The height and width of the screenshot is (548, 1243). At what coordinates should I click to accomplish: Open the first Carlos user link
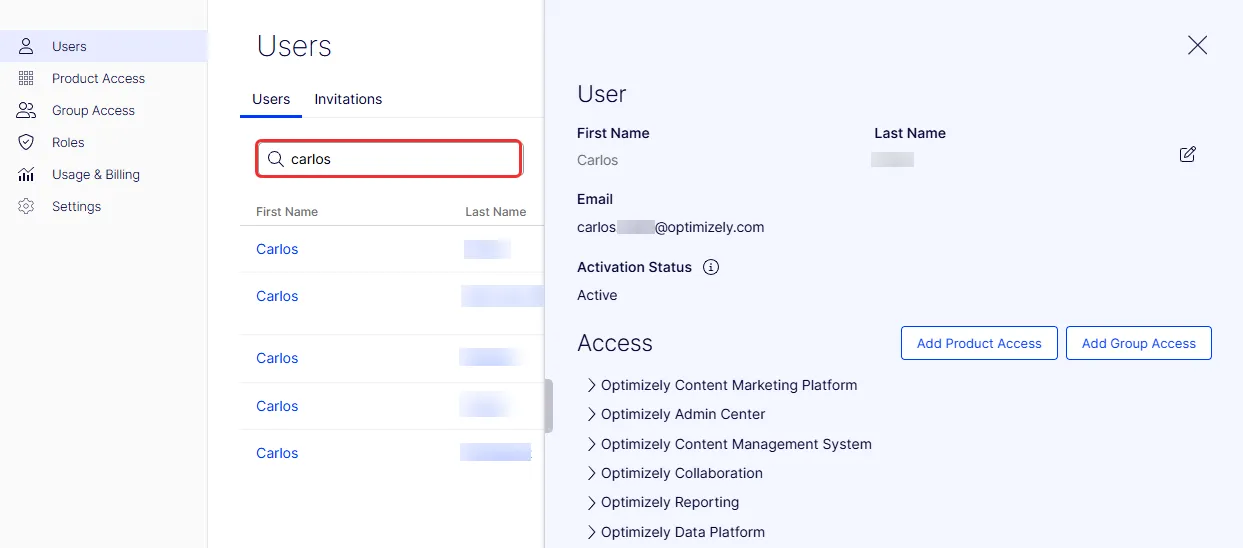click(277, 249)
